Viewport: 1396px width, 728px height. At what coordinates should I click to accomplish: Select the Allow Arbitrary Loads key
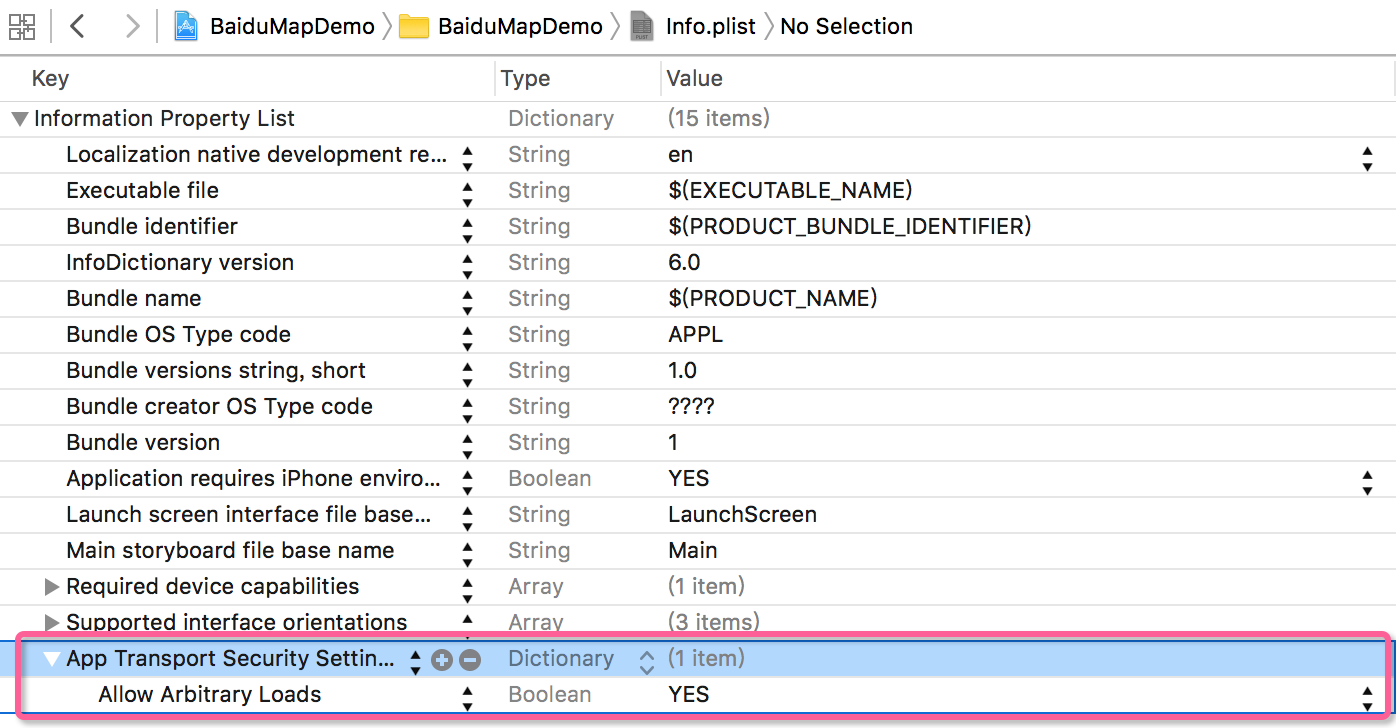click(x=210, y=695)
